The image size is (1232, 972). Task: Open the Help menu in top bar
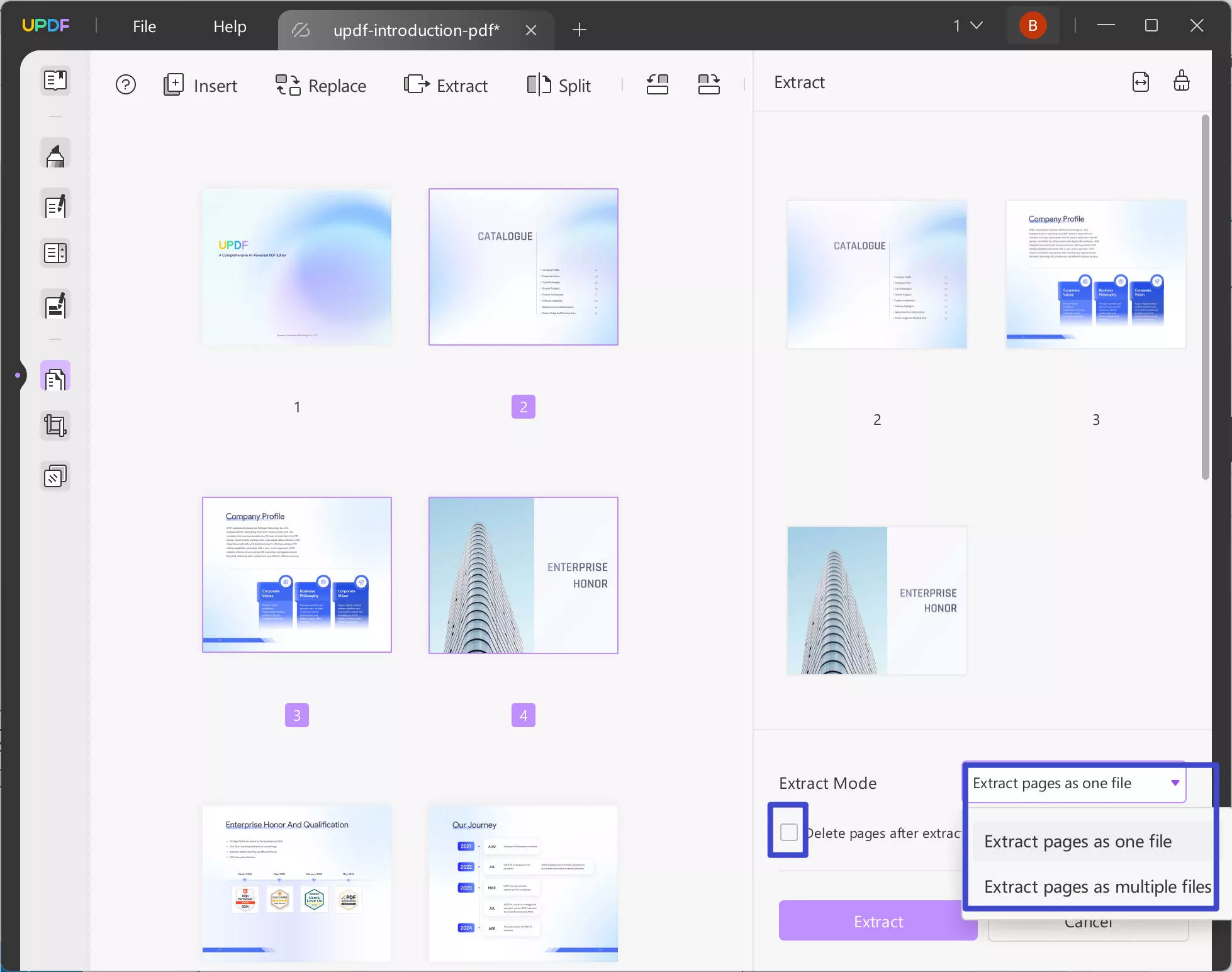pyautogui.click(x=230, y=25)
